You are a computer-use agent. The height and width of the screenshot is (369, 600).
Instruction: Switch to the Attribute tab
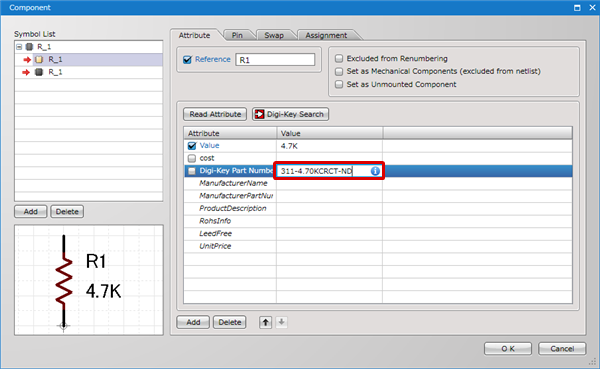[194, 35]
